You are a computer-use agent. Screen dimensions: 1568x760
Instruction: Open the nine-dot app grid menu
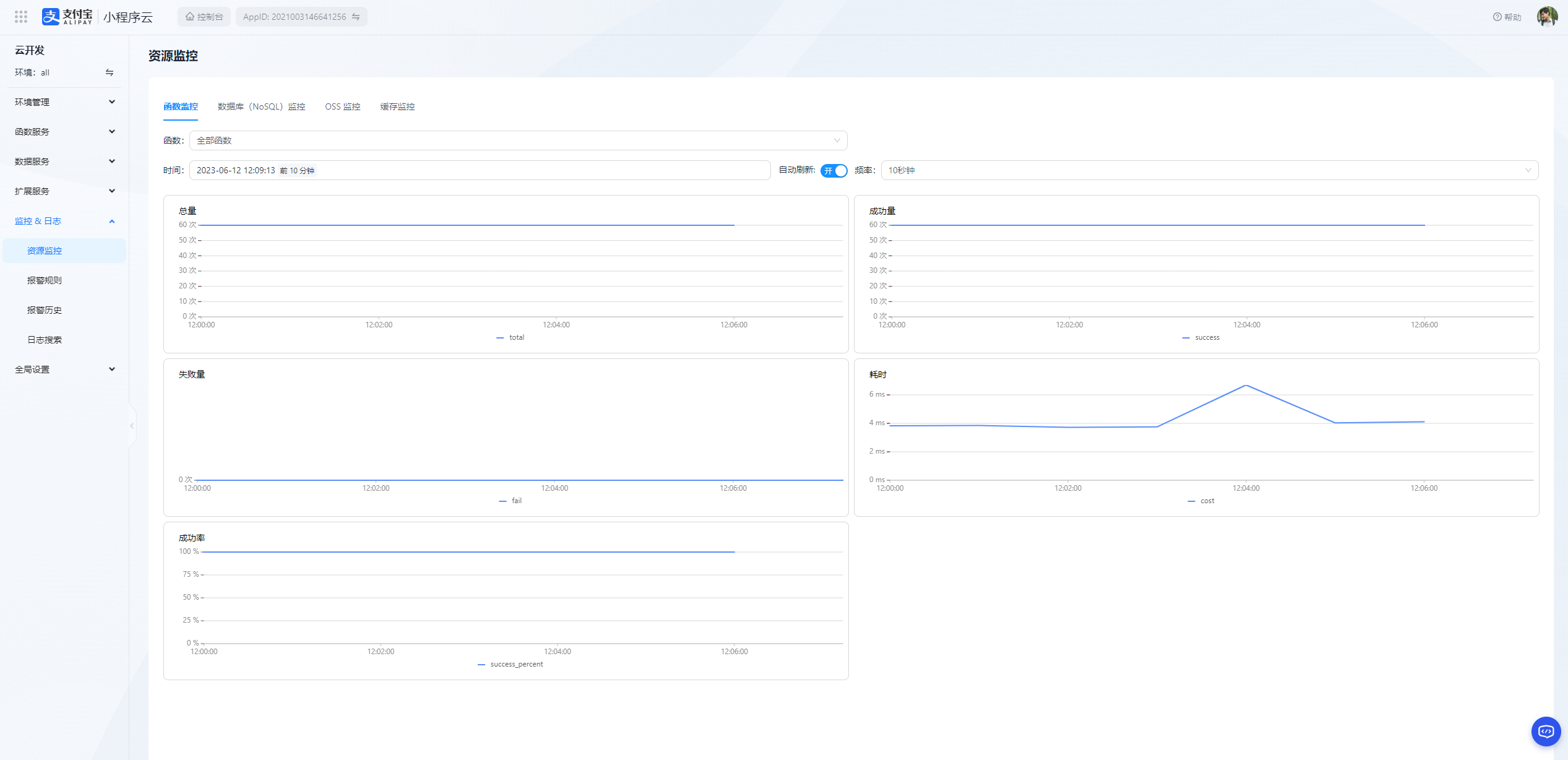21,17
